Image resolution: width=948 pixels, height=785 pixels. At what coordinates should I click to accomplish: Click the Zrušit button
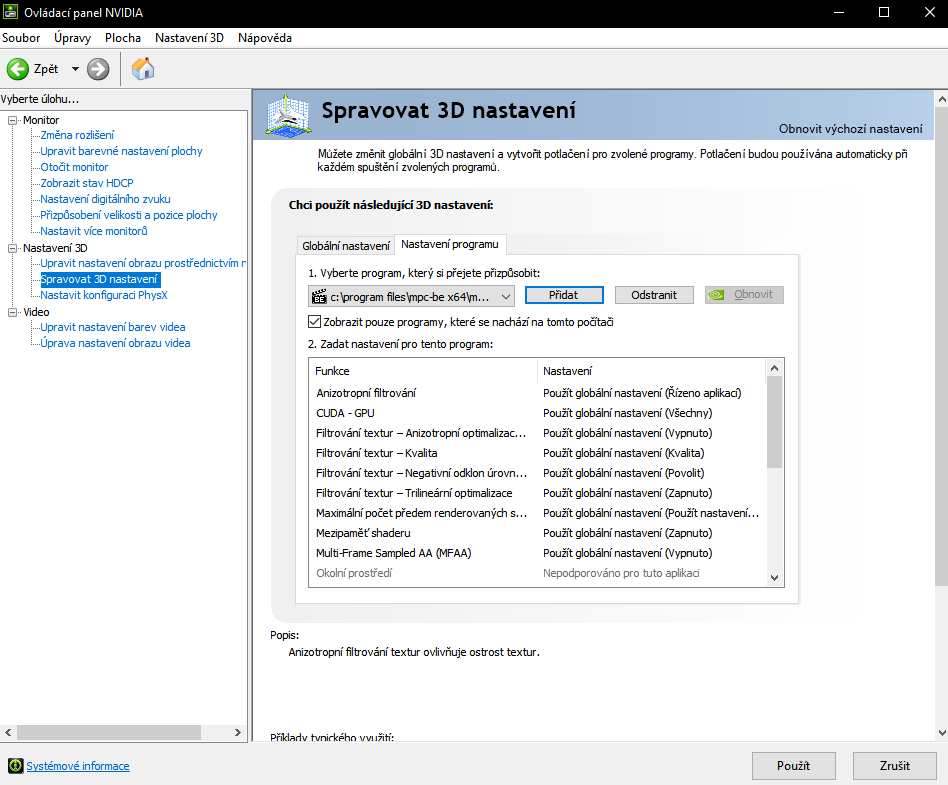(895, 766)
